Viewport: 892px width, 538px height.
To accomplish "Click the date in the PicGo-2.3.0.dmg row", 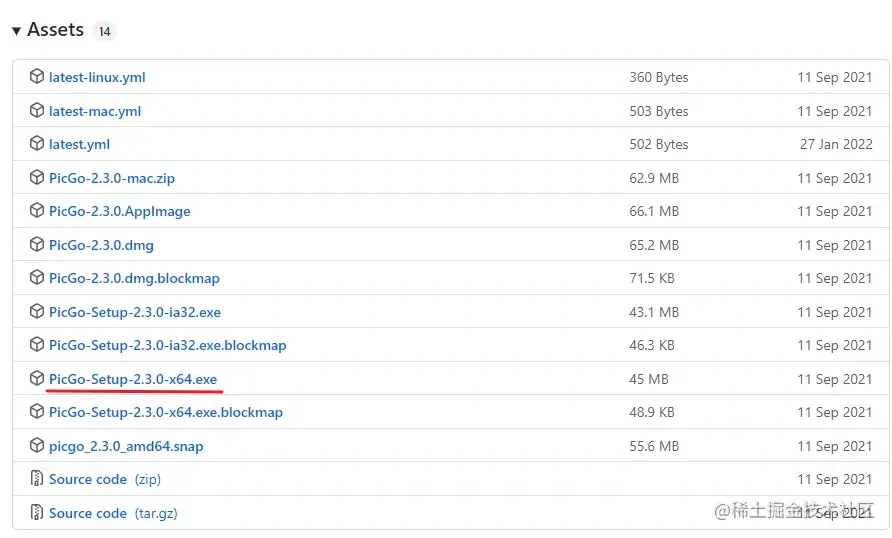I will (x=835, y=246).
